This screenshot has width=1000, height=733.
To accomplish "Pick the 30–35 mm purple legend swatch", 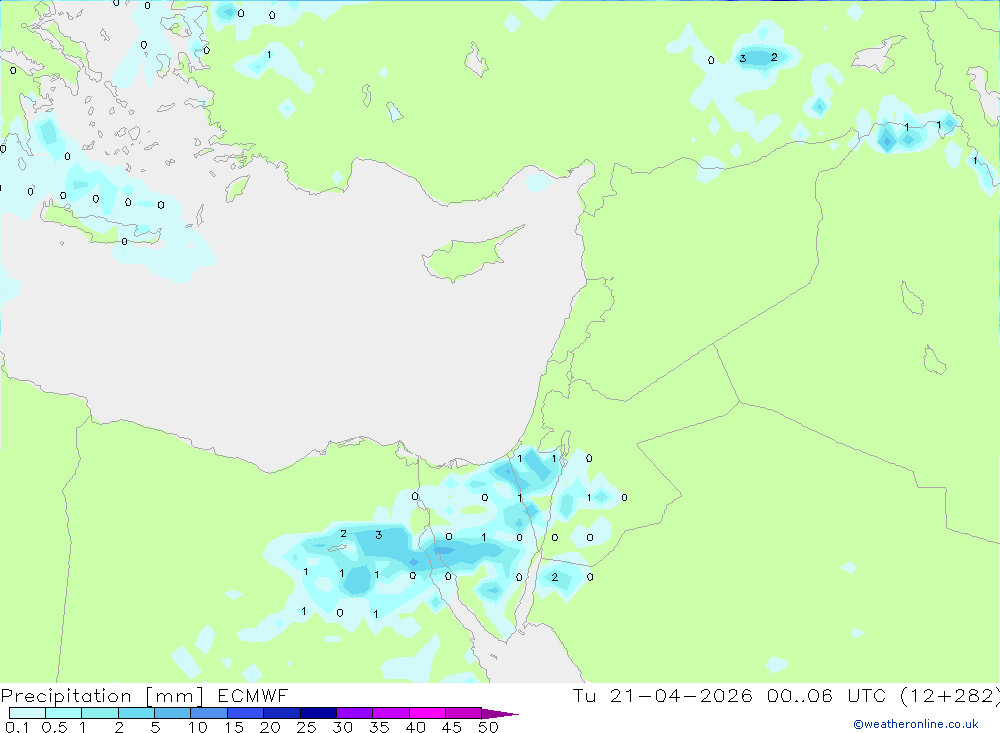I will (354, 713).
